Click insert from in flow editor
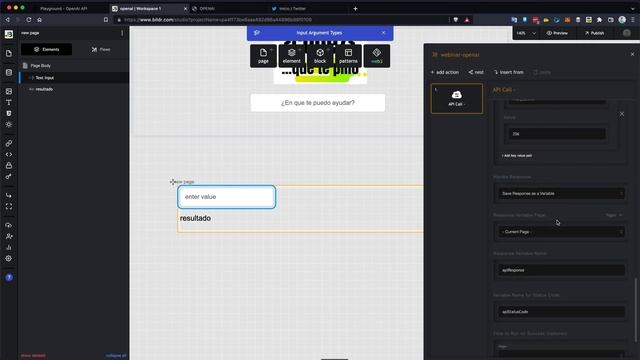 coord(509,72)
